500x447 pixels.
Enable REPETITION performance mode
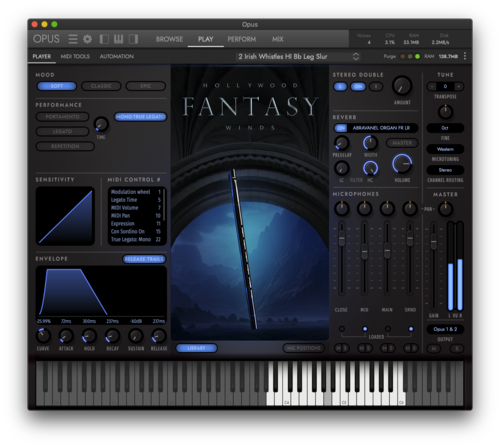click(65, 146)
